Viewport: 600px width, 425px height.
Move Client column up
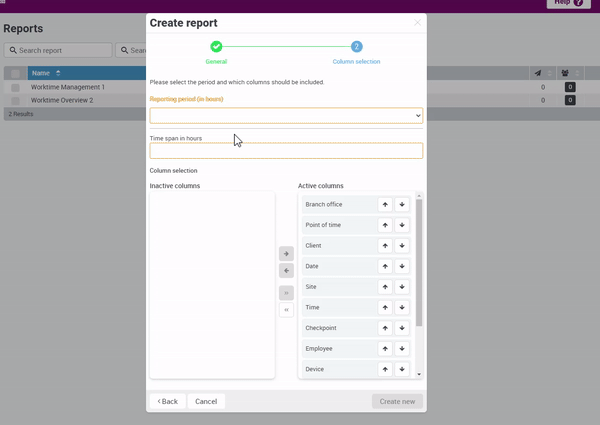pos(385,246)
